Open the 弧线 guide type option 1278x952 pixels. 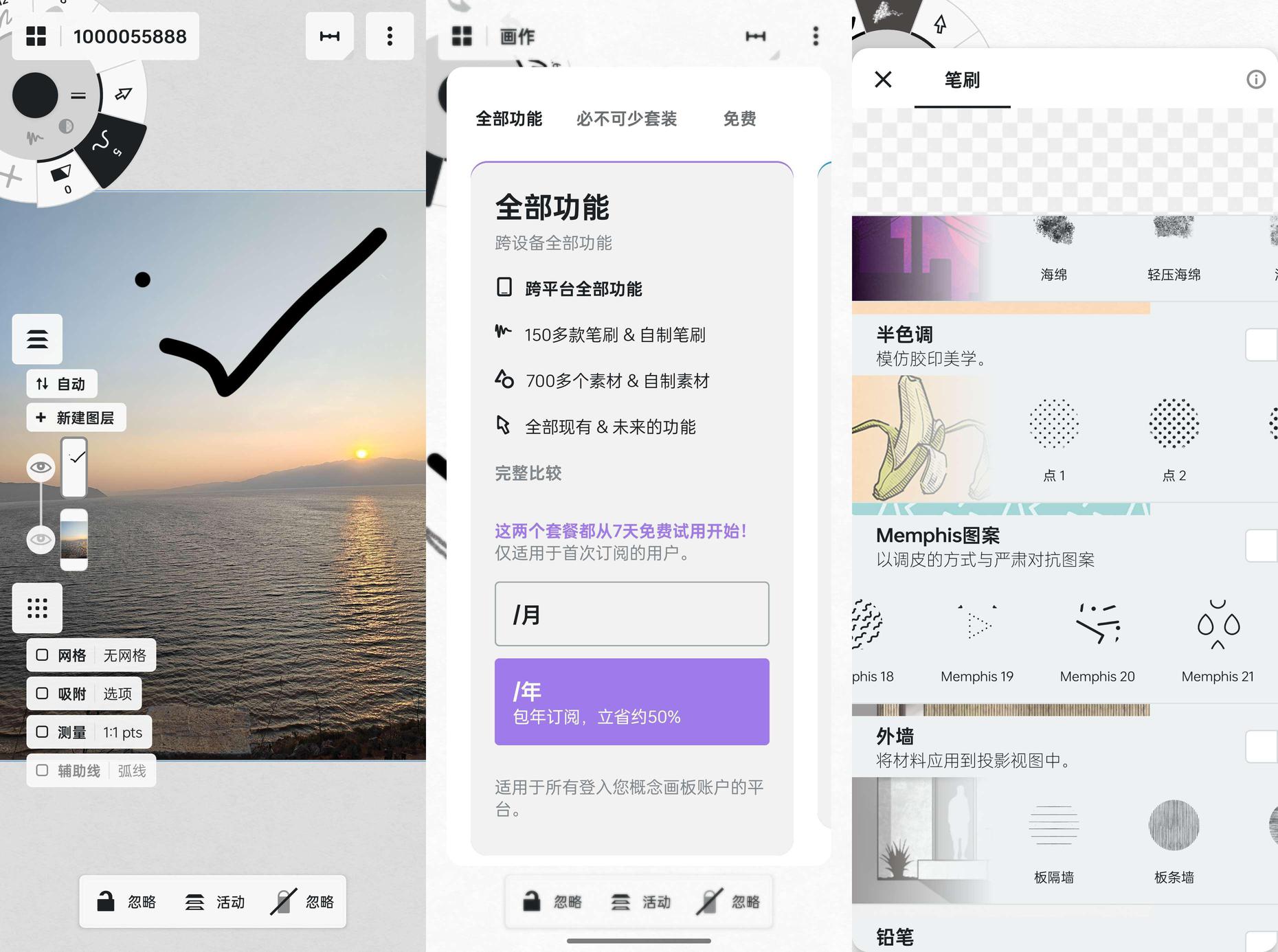pyautogui.click(x=132, y=771)
